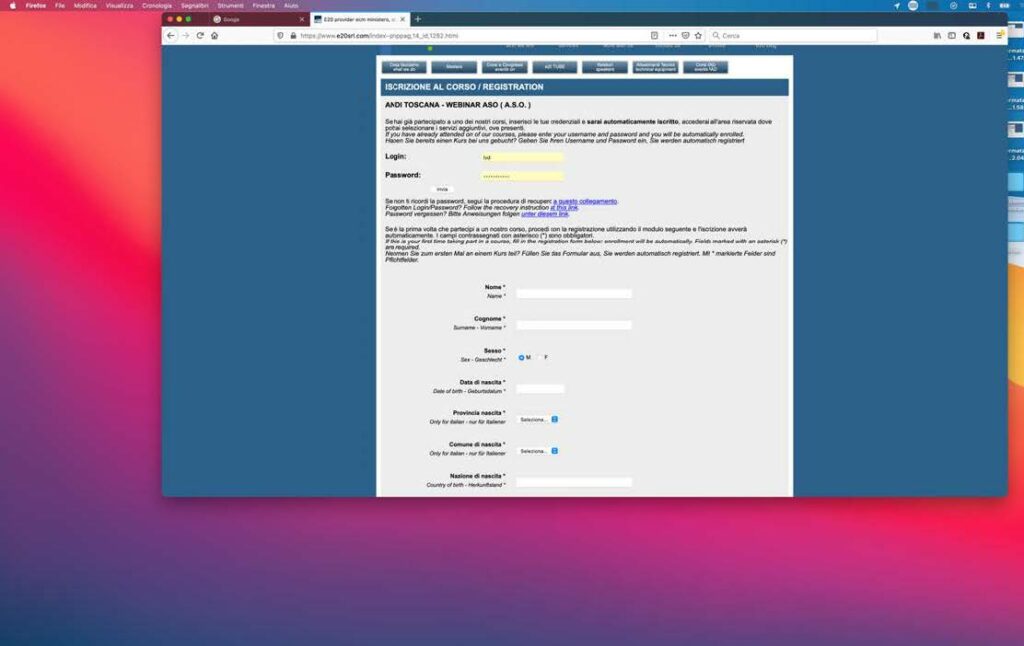Open a new tab with plus button
The width and height of the screenshot is (1024, 646).
[x=418, y=20]
